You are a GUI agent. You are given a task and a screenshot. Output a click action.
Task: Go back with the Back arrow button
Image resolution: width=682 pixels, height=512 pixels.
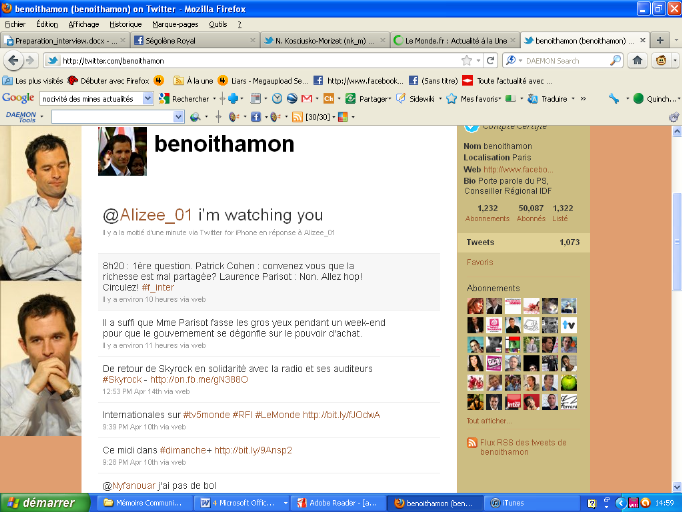point(13,60)
